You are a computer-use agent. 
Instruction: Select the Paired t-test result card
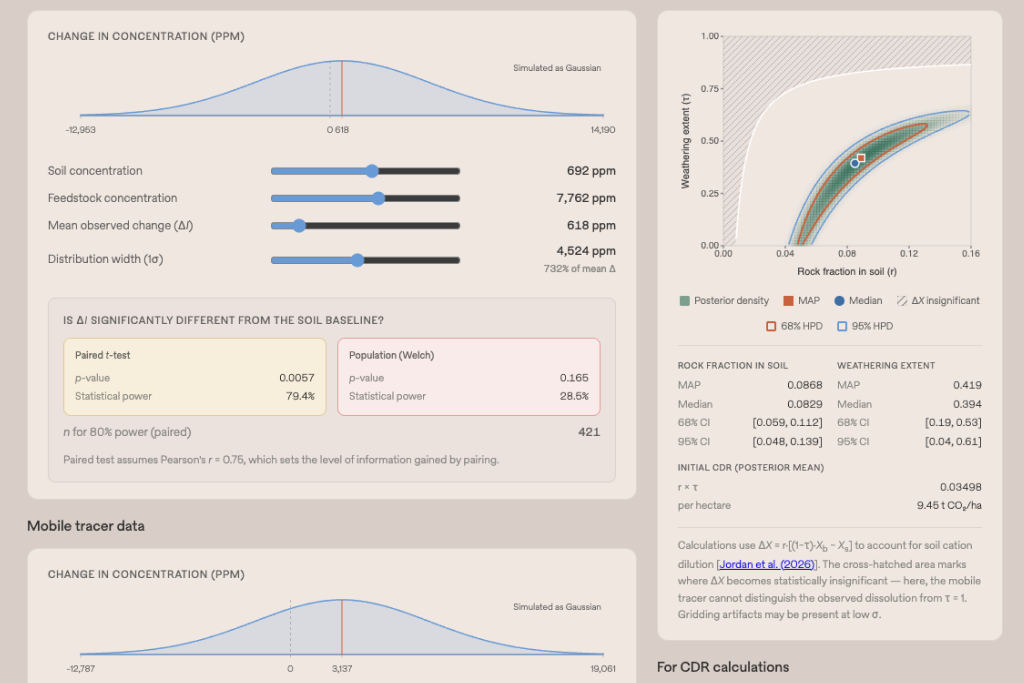coord(195,377)
